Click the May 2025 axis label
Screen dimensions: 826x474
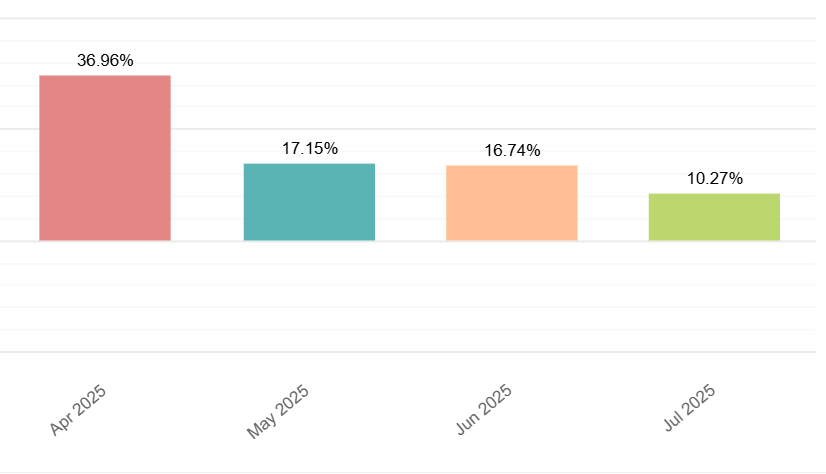278,411
